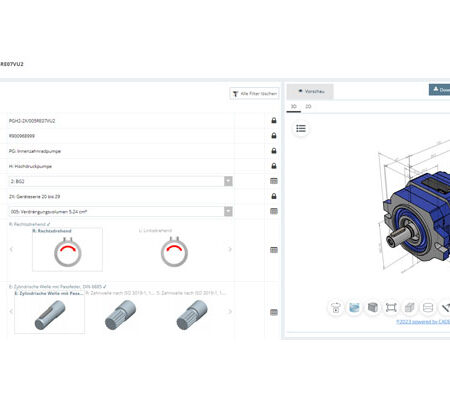Expand the 2: BG2 dropdown
The height and width of the screenshot is (395, 450).
point(228,181)
